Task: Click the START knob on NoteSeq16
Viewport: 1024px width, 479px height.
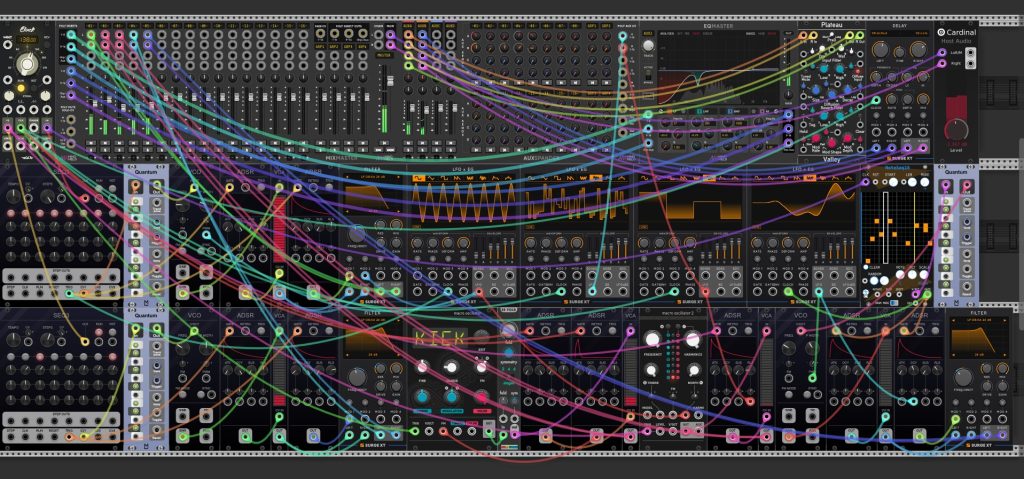Action: [893, 182]
